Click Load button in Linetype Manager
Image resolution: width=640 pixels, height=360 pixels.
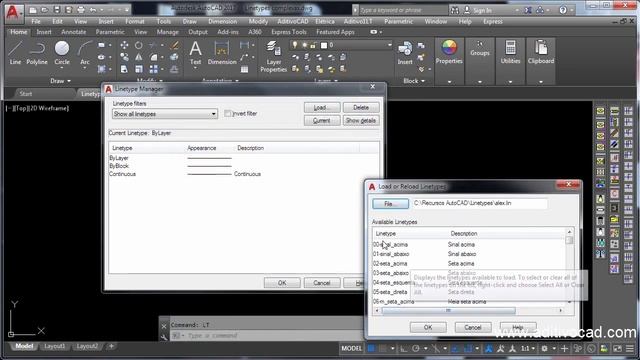click(x=322, y=107)
